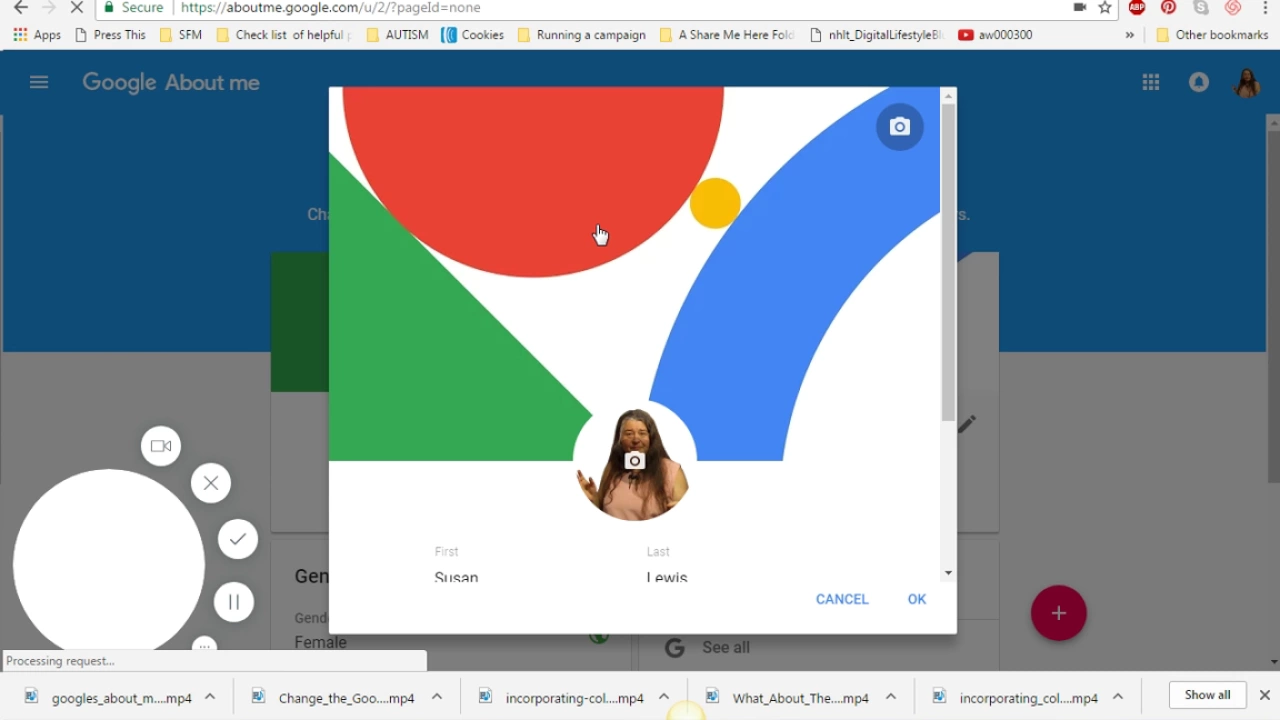
Task: Open the What_About_The mp4 download
Action: click(x=787, y=698)
